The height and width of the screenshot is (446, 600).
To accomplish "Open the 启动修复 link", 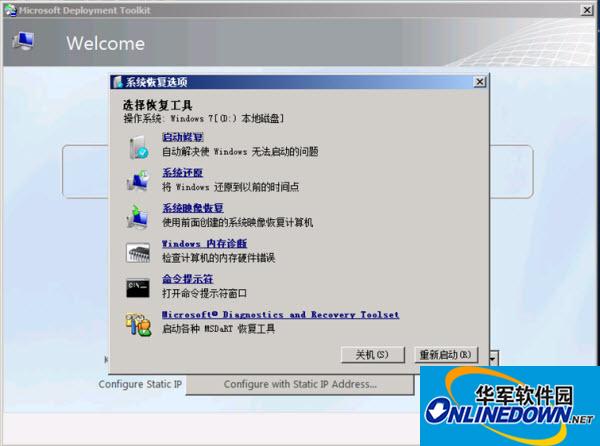I will [x=183, y=137].
